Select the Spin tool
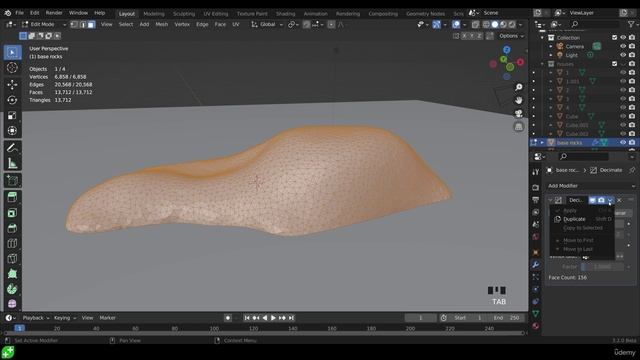Screen dimensions: 640x360 point(12,289)
